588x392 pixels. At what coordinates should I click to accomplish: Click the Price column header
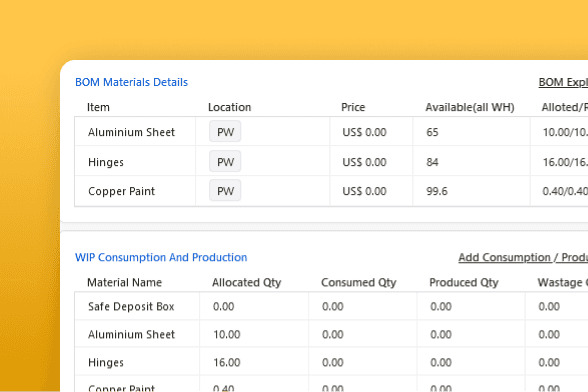pos(353,107)
